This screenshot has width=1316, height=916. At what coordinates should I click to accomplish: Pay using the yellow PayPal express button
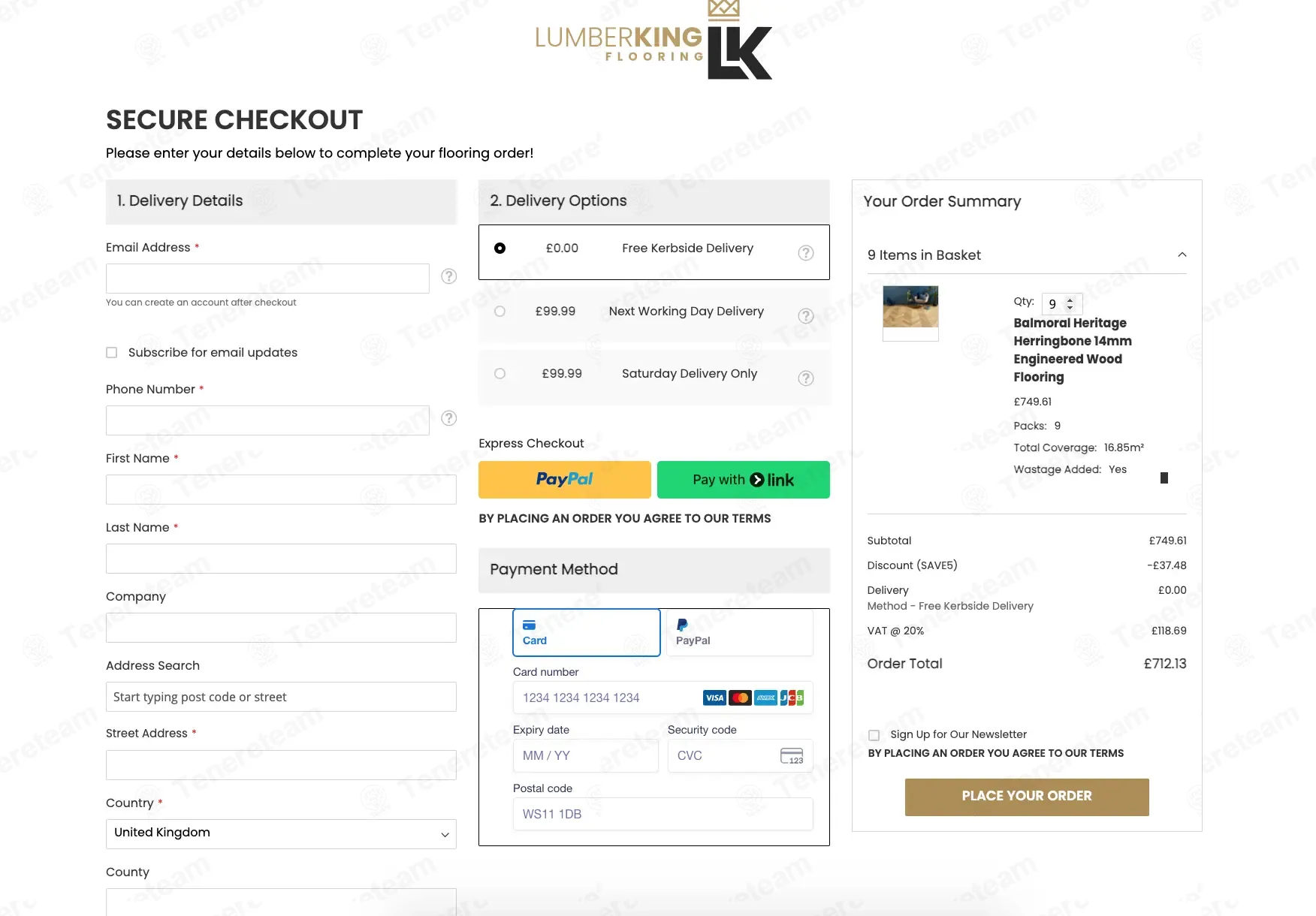tap(564, 480)
